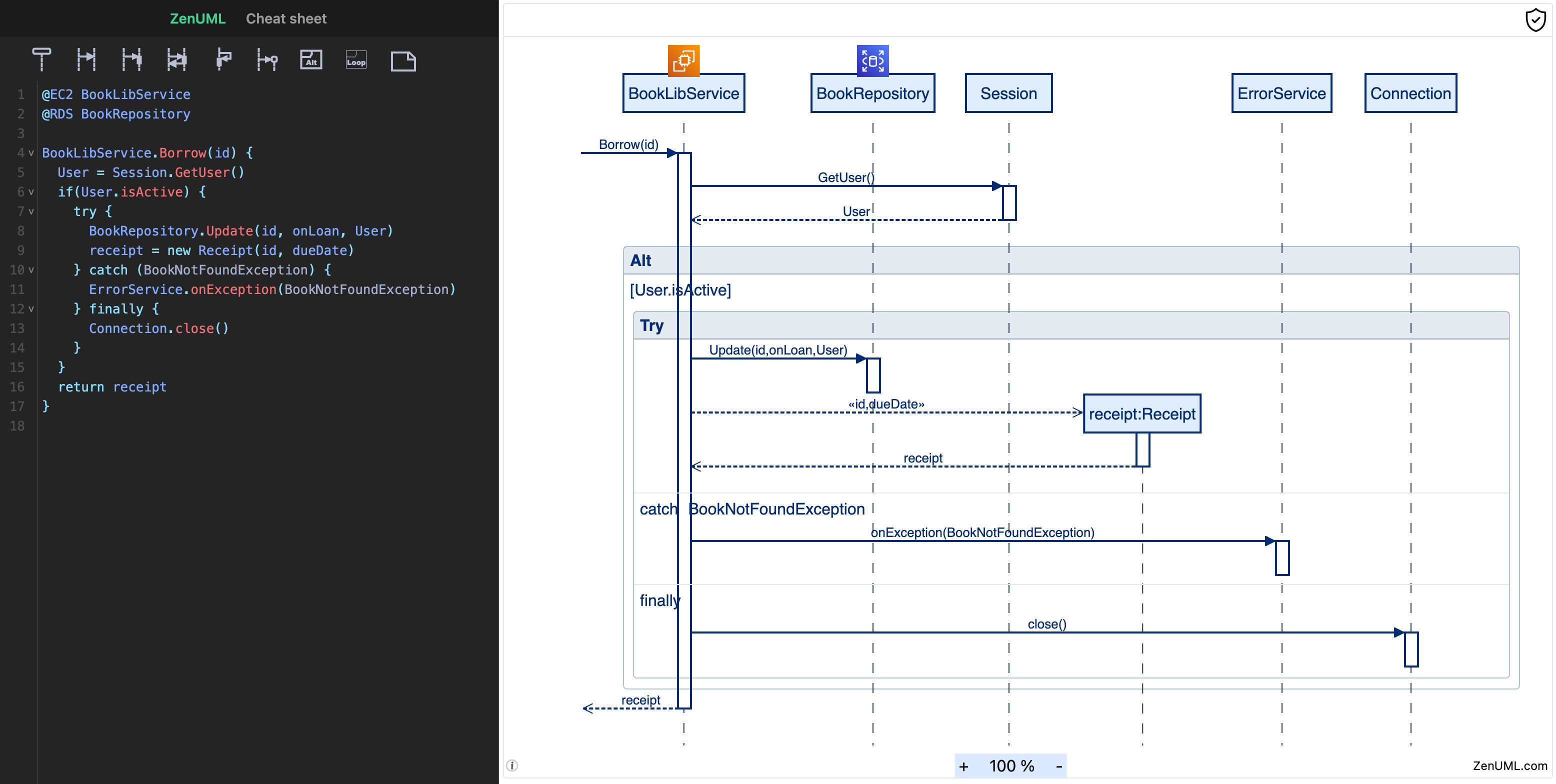The height and width of the screenshot is (784, 1556).
Task: Click the info icon below the diagram
Action: coord(512,765)
